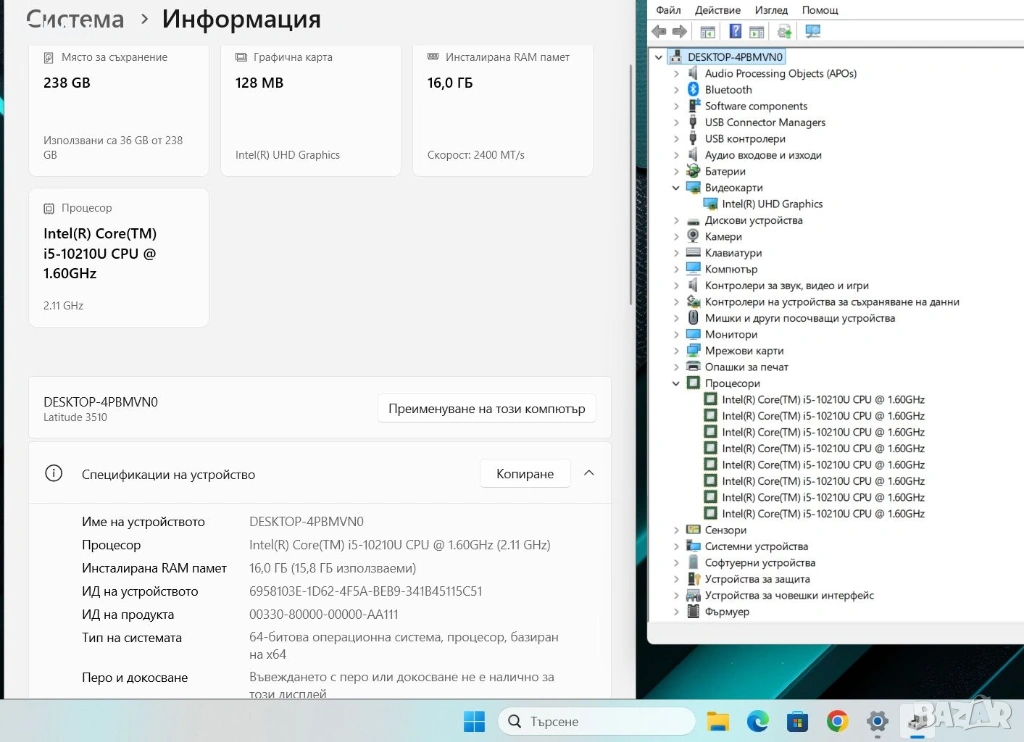
Task: Collapse the Спецификации на устройството section
Action: [x=589, y=473]
